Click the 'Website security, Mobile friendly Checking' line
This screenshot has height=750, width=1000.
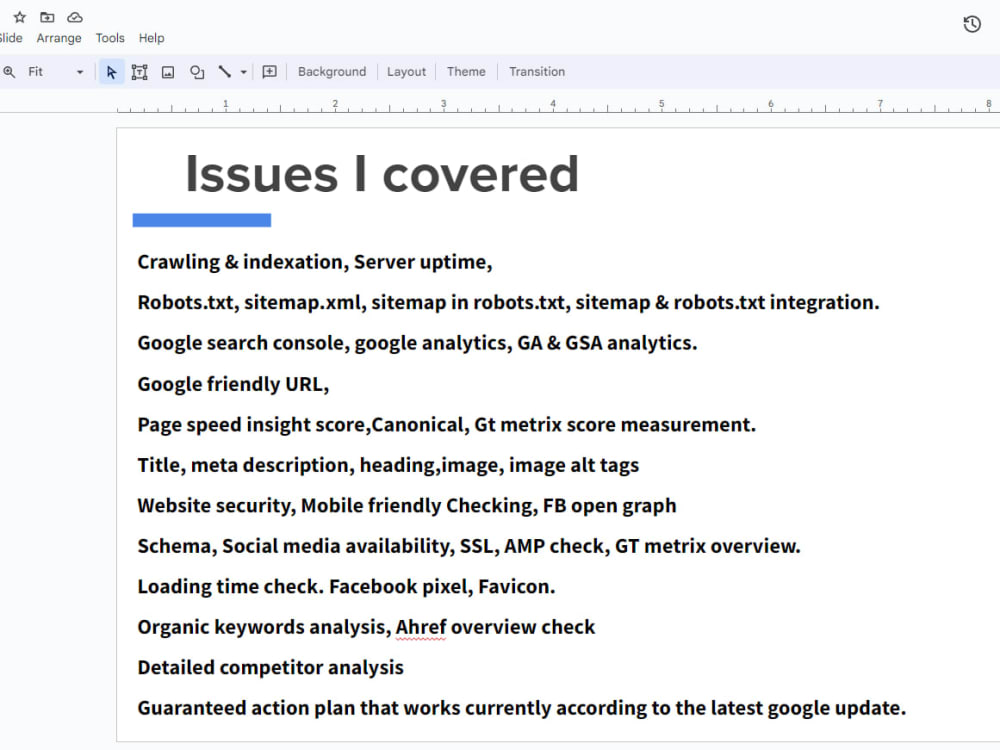(x=406, y=506)
